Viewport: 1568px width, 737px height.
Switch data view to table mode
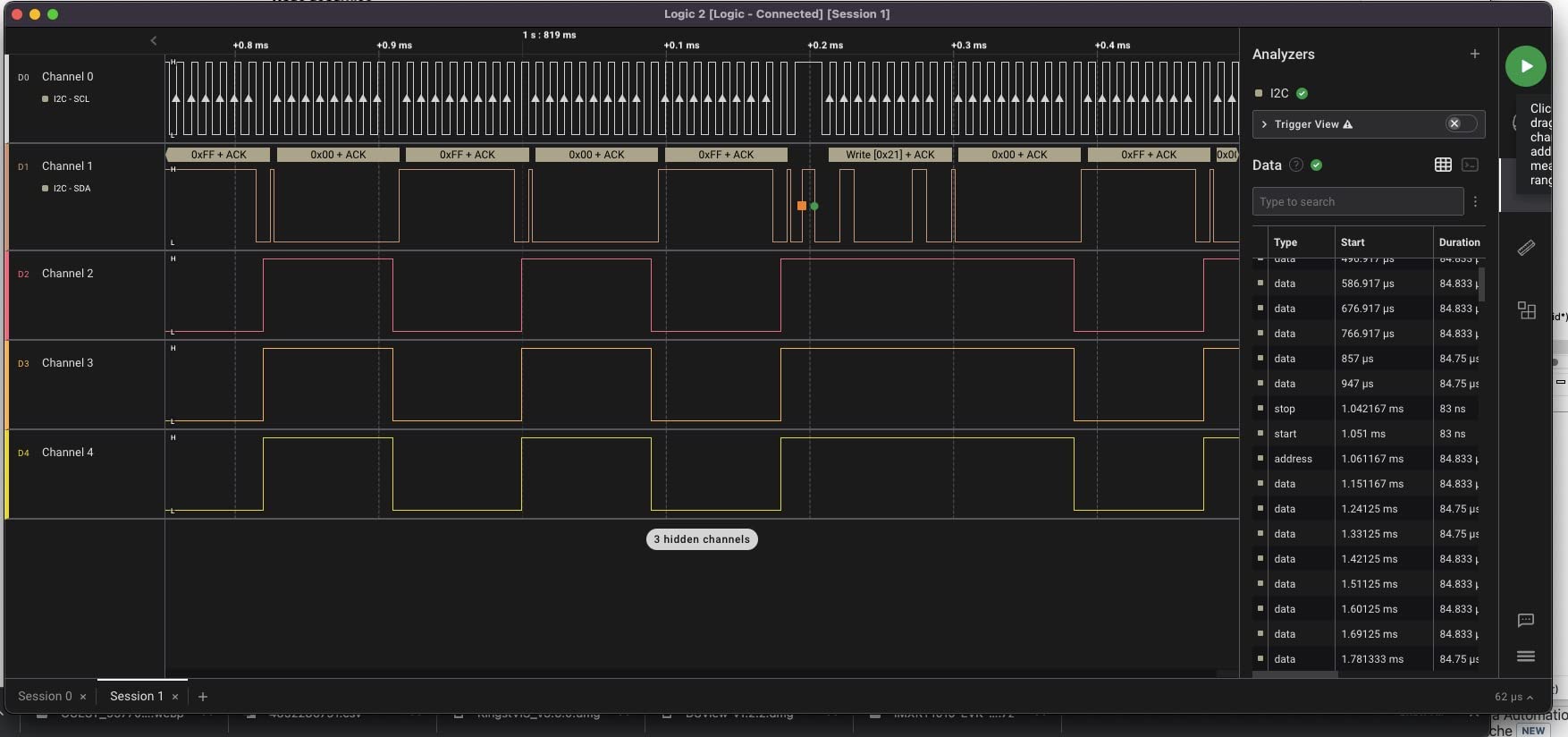pos(1443,165)
